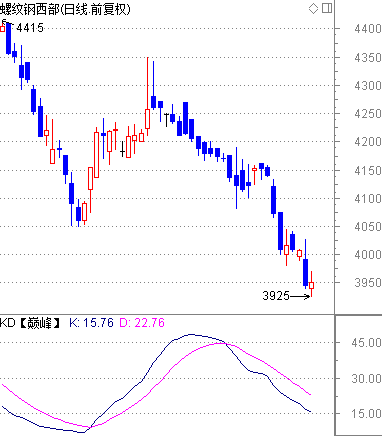Click the 3950 price axis label
This screenshot has width=382, height=436.
368,283
